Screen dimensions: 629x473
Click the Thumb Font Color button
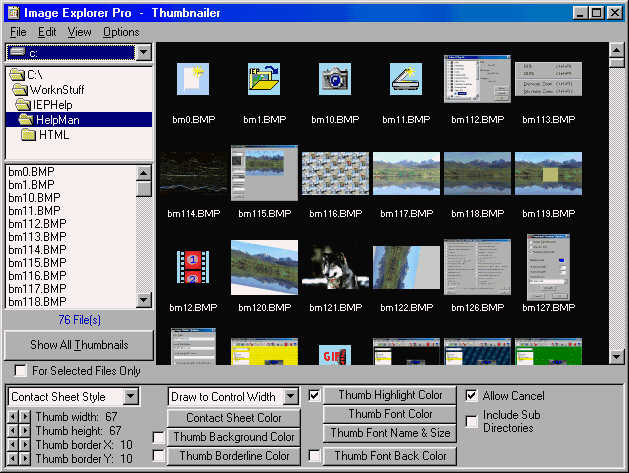[x=390, y=414]
